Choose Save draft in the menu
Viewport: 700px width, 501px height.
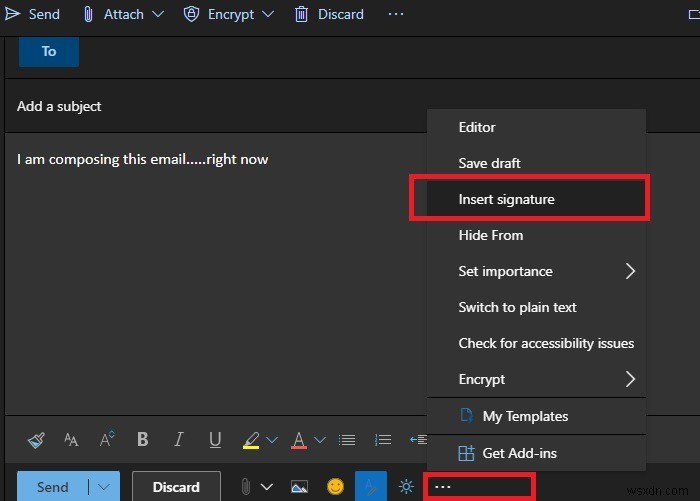tap(536, 163)
